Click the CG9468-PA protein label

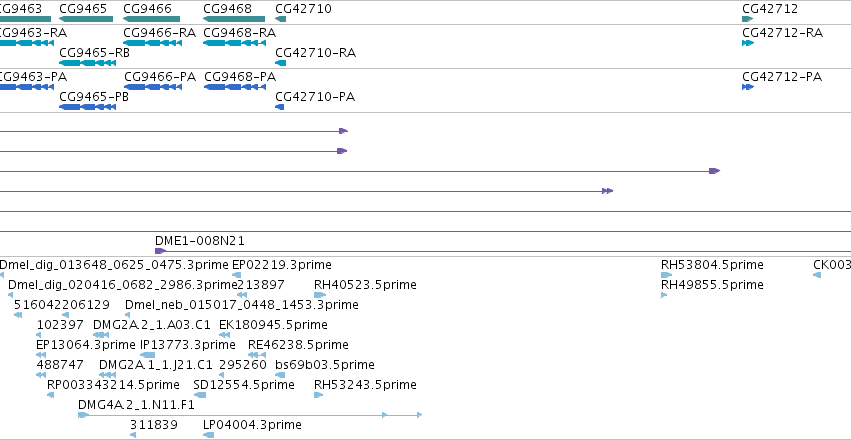coord(240,77)
